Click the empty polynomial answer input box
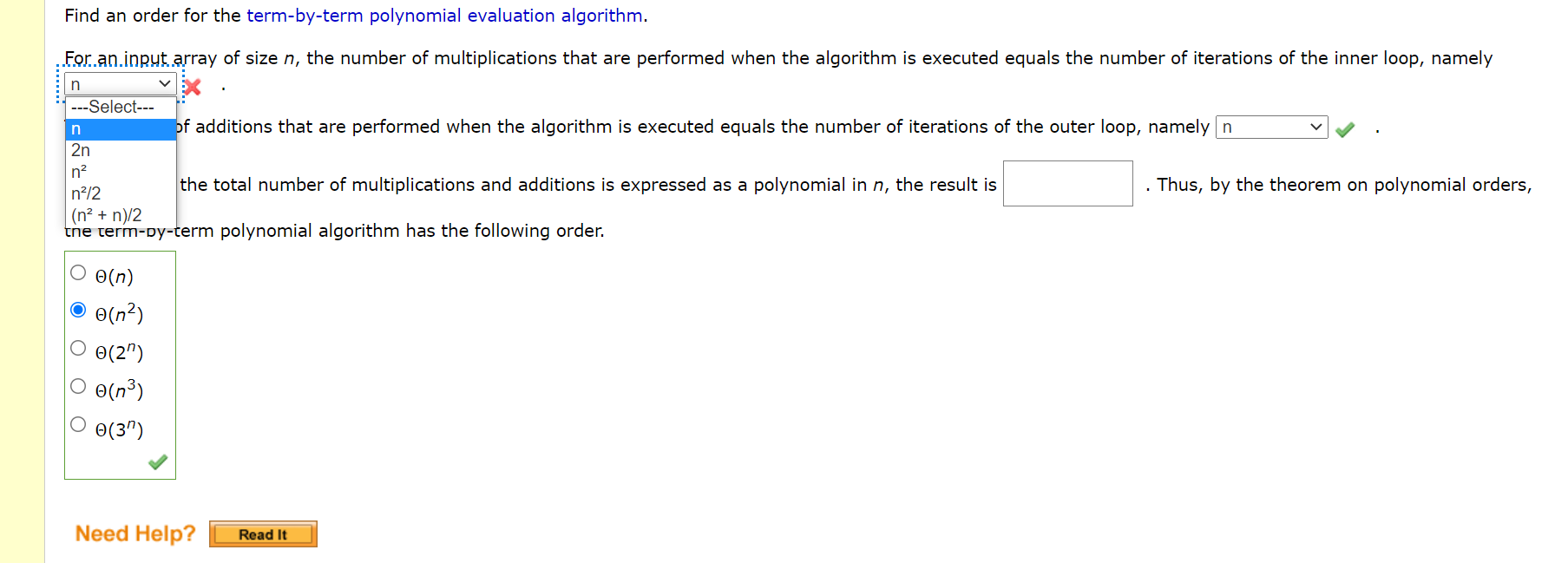The image size is (1568, 563). [x=1066, y=183]
